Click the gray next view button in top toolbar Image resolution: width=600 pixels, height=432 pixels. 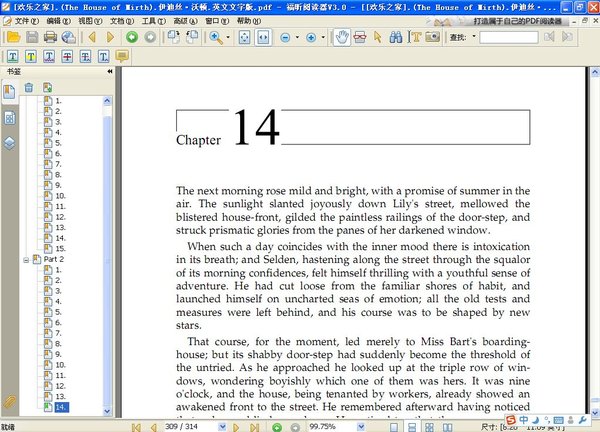click(x=150, y=37)
